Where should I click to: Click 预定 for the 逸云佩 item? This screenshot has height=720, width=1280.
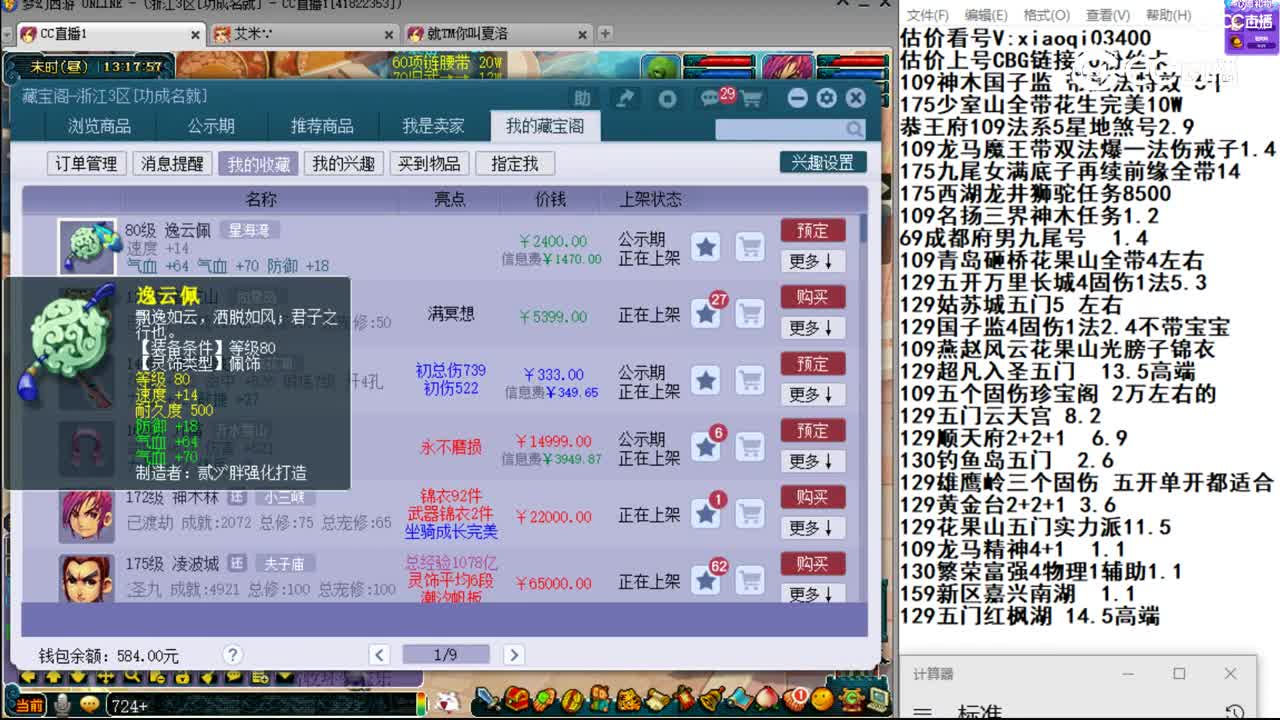pyautogui.click(x=813, y=230)
